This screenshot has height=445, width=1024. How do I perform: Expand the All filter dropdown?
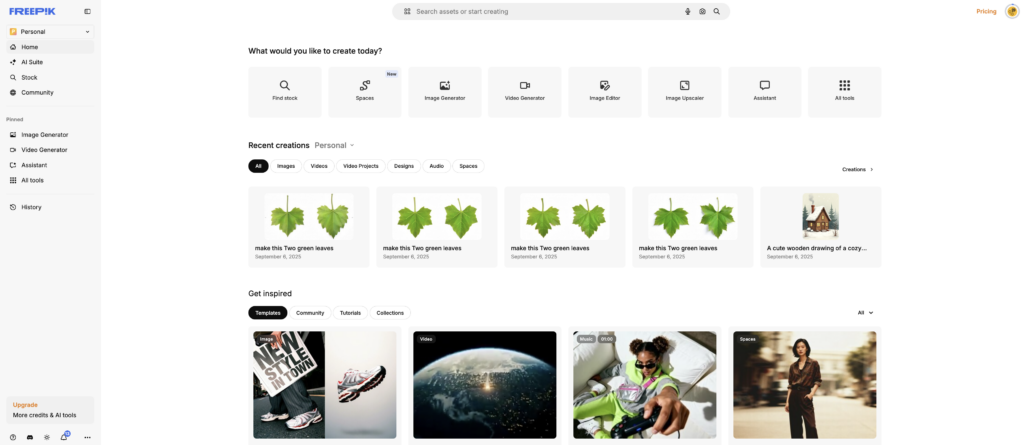(865, 312)
